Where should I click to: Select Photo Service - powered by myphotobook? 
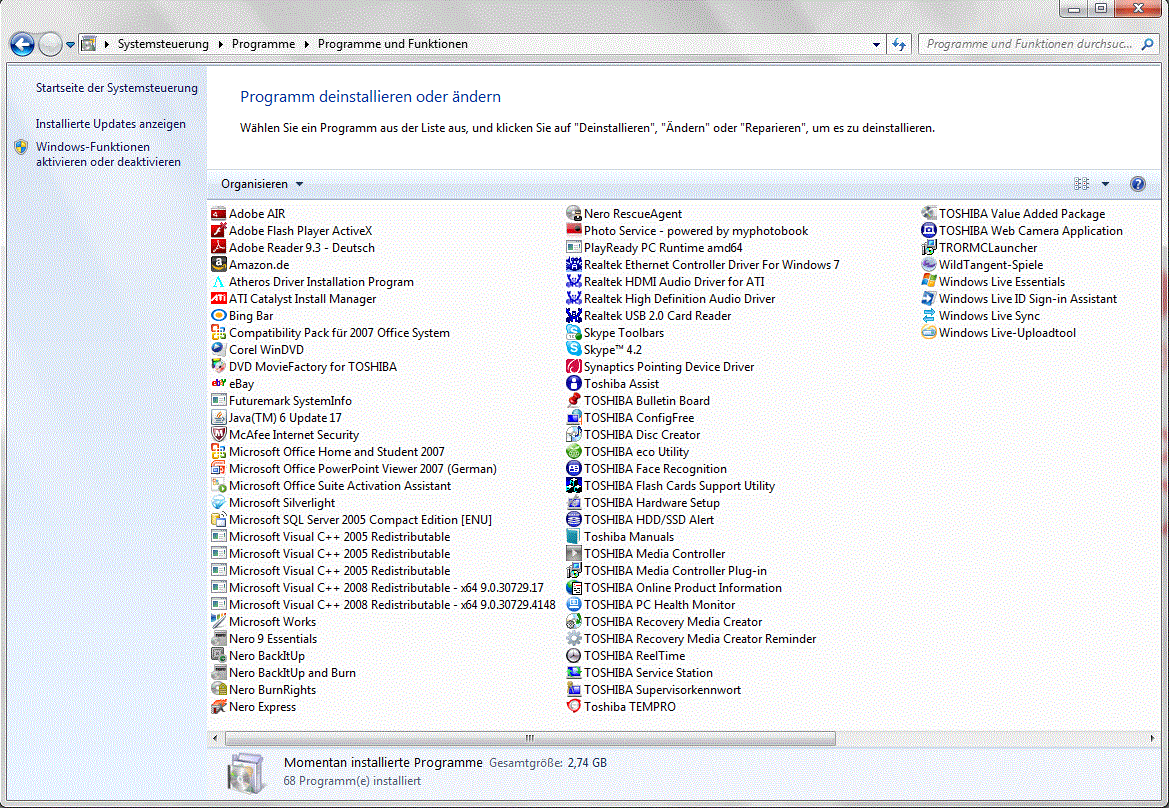tap(687, 231)
